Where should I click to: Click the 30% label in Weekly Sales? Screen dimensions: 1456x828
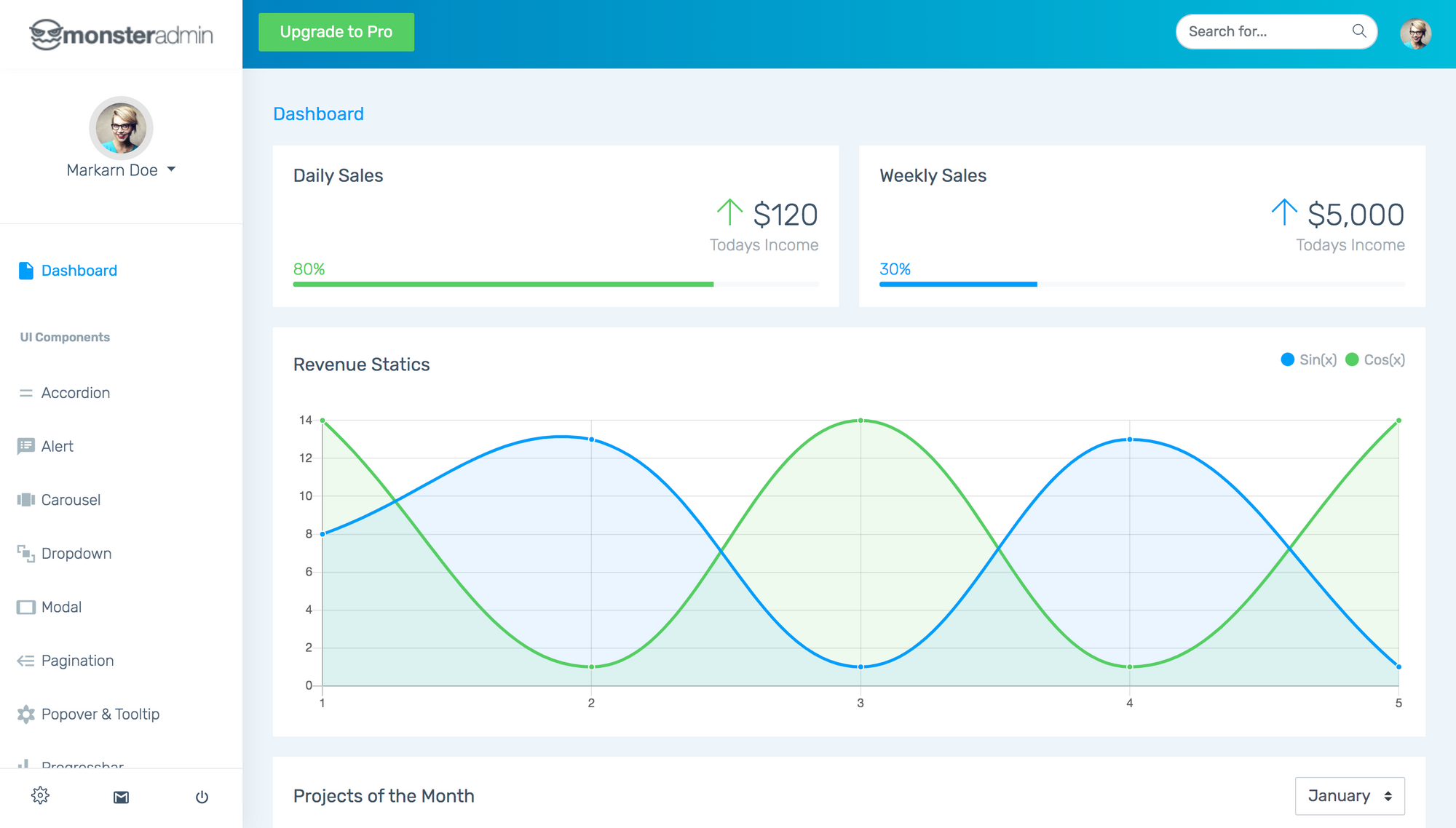(895, 269)
